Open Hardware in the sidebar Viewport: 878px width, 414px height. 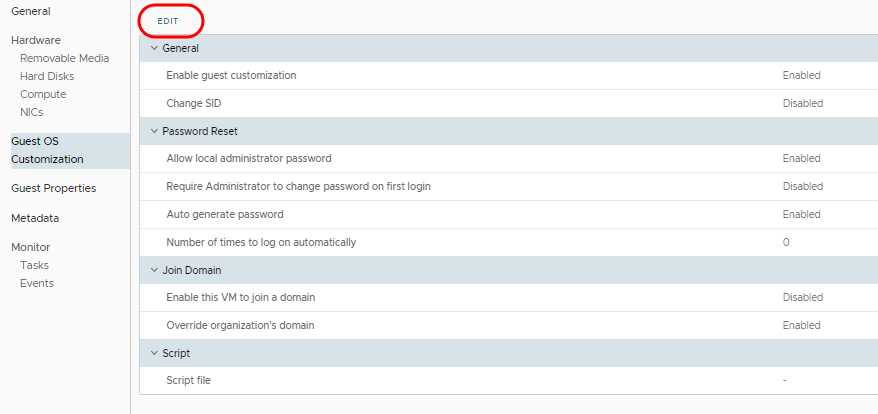pos(36,40)
